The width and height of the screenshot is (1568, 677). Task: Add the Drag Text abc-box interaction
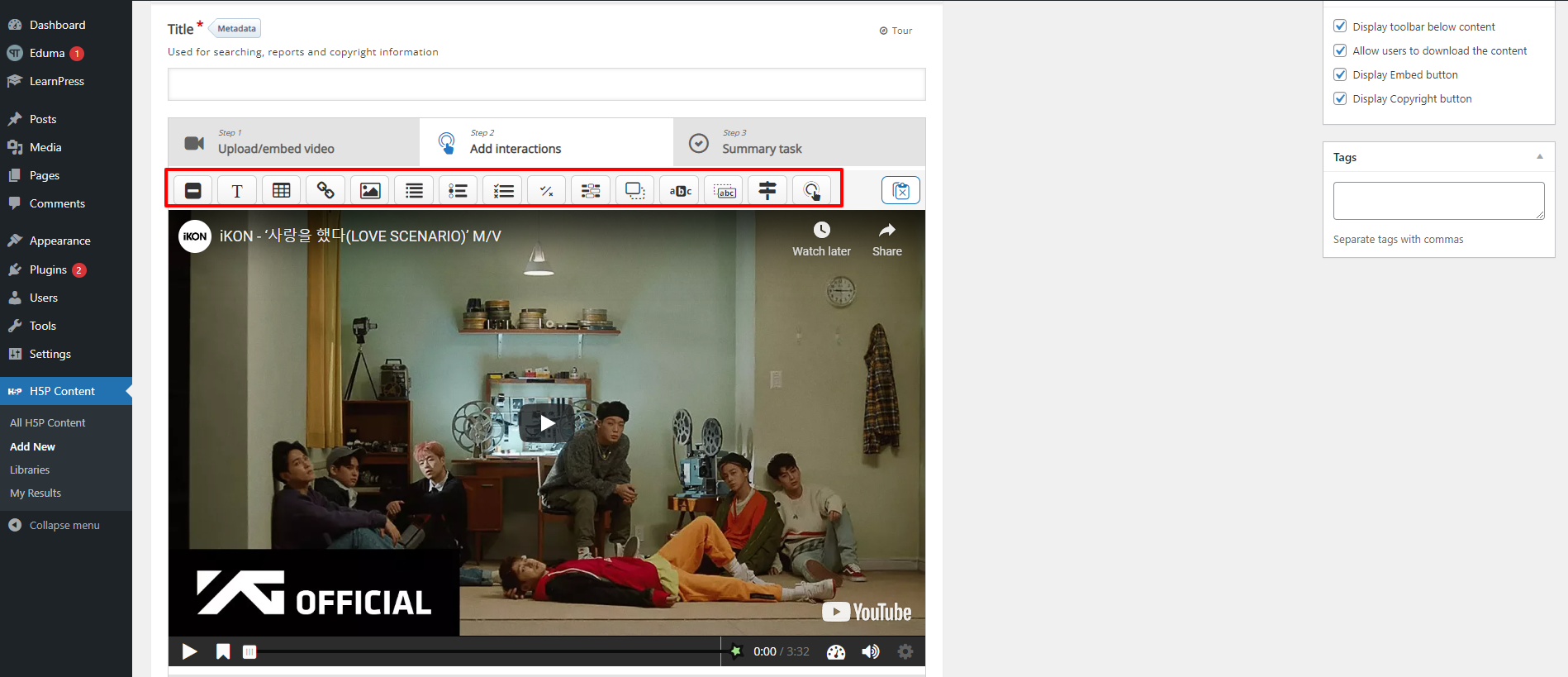coord(724,191)
